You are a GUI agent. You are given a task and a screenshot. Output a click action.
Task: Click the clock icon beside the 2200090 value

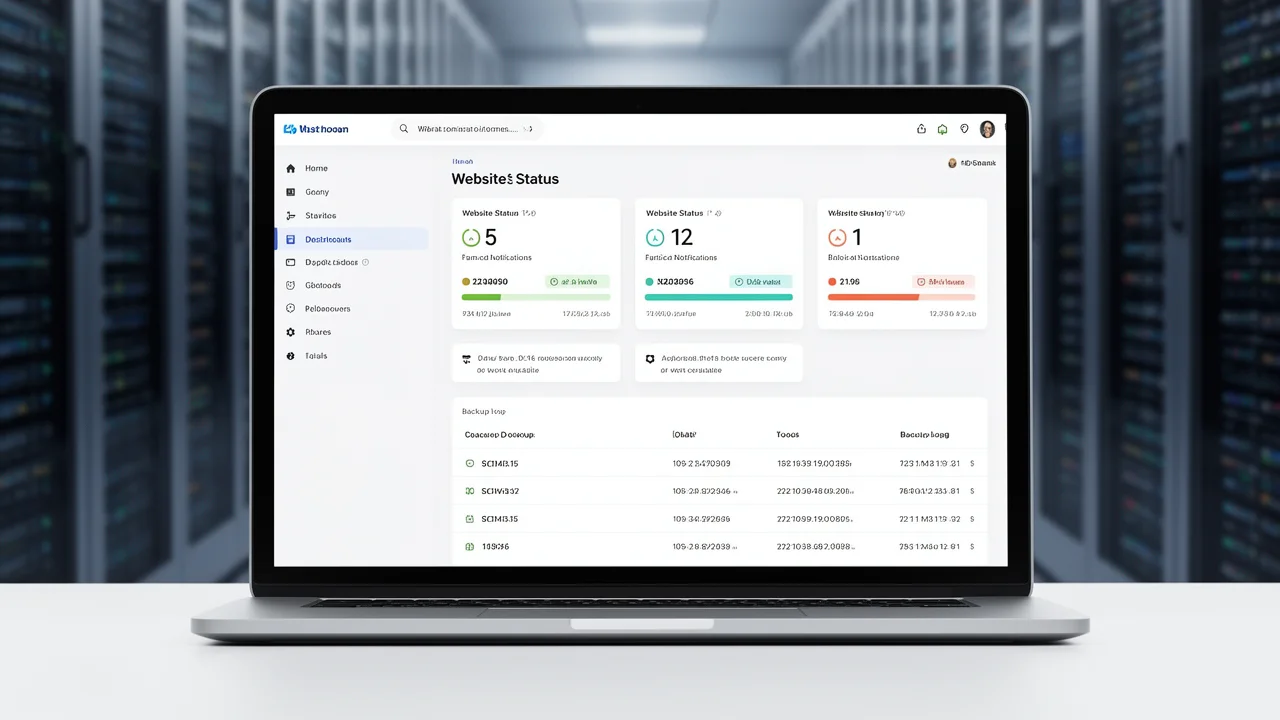pyautogui.click(x=468, y=281)
